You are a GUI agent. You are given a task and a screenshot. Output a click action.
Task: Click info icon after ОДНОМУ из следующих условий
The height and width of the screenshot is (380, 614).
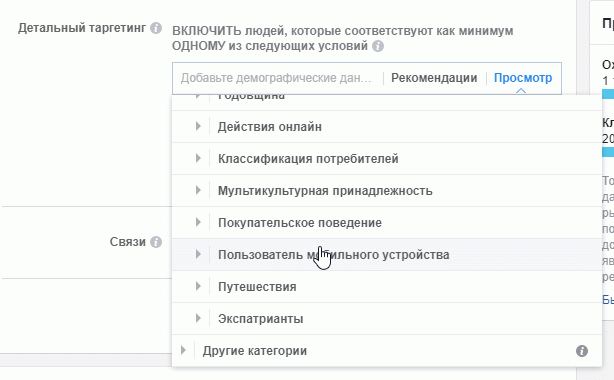378,46
